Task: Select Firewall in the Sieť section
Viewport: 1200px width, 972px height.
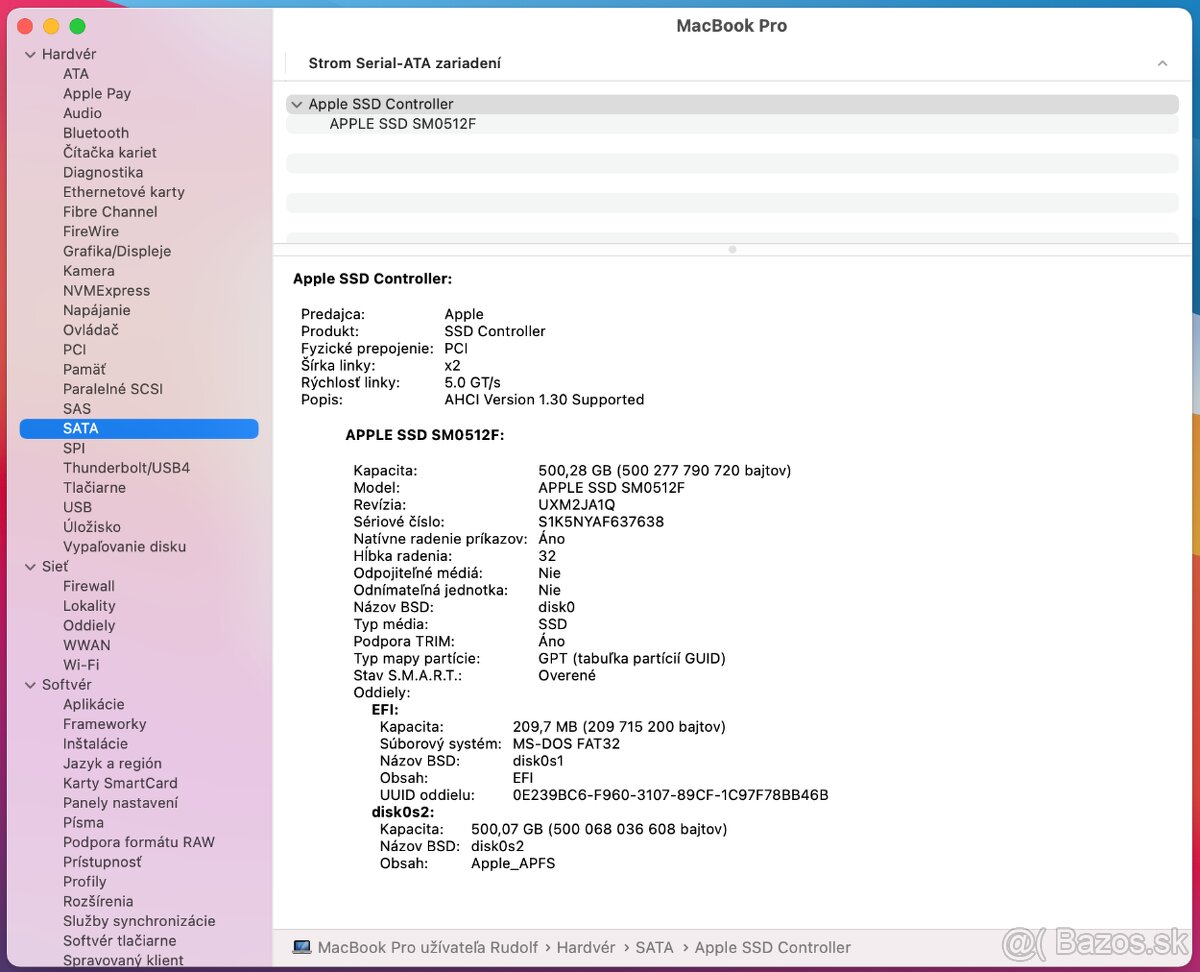Action: coord(88,586)
